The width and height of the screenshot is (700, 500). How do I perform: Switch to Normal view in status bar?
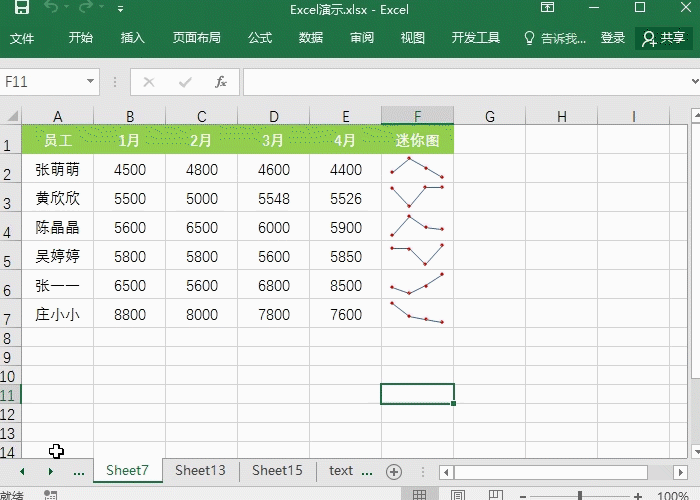click(x=420, y=495)
